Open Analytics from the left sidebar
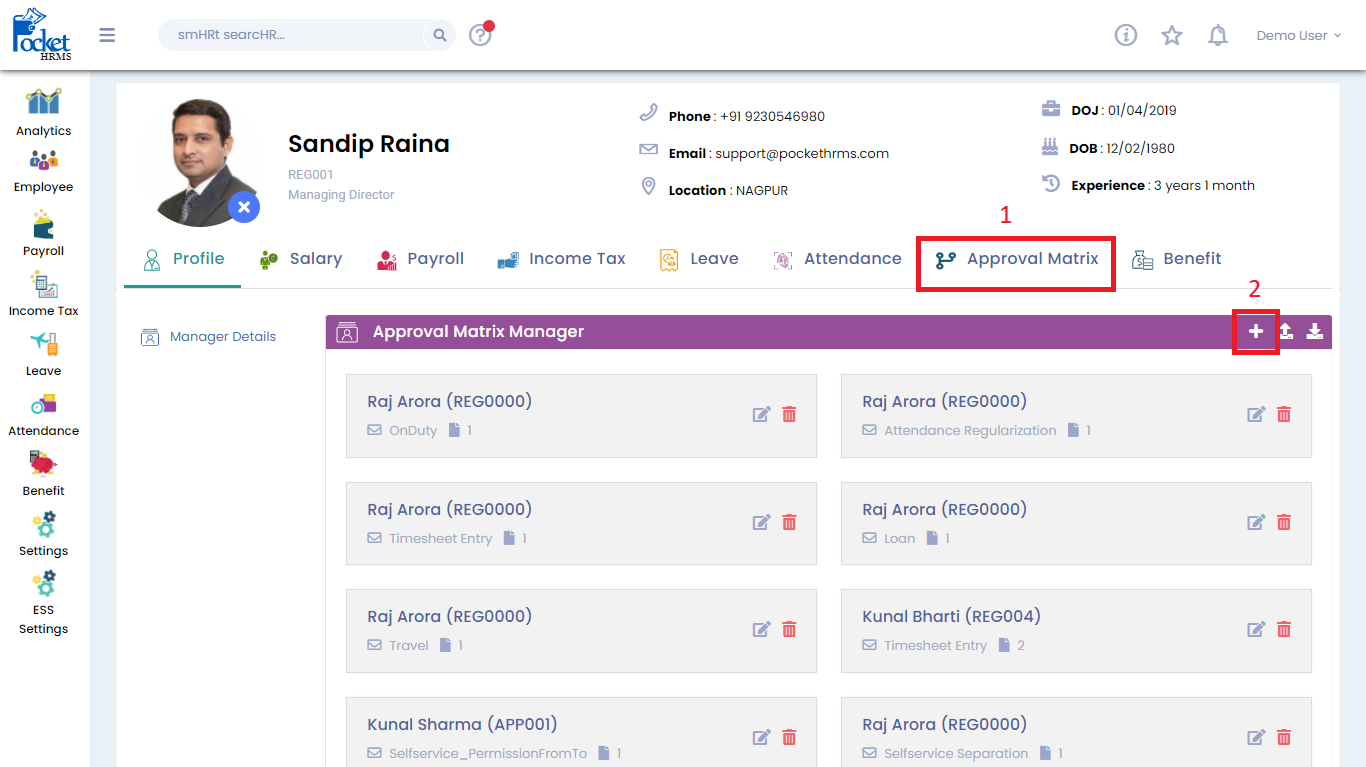This screenshot has width=1366, height=767. pyautogui.click(x=43, y=112)
